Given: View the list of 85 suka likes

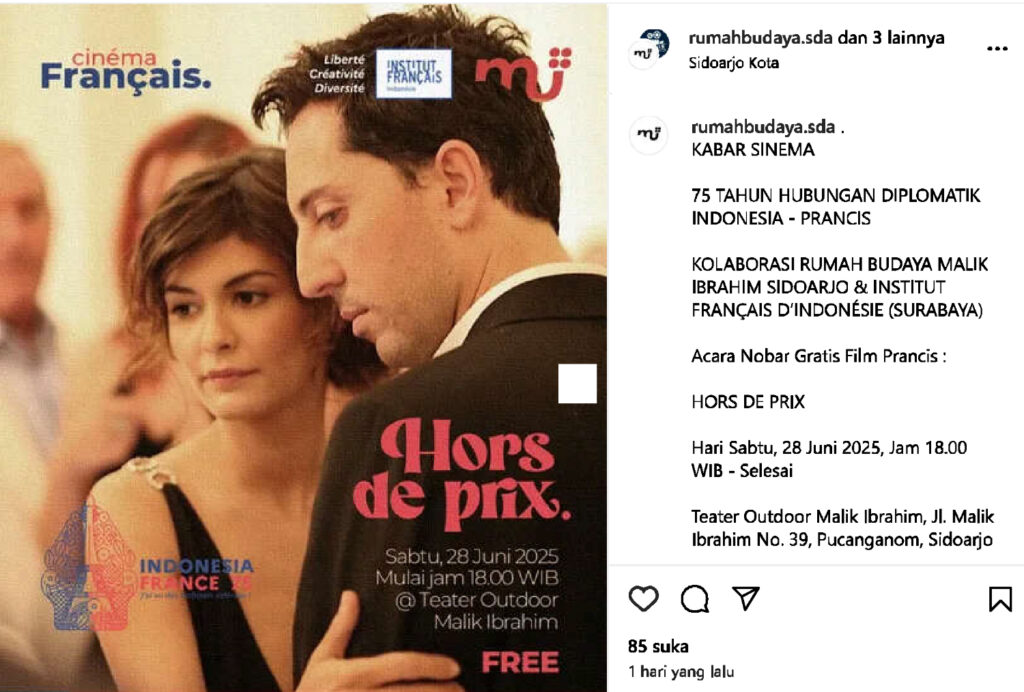Looking at the screenshot, I should pyautogui.click(x=658, y=646).
